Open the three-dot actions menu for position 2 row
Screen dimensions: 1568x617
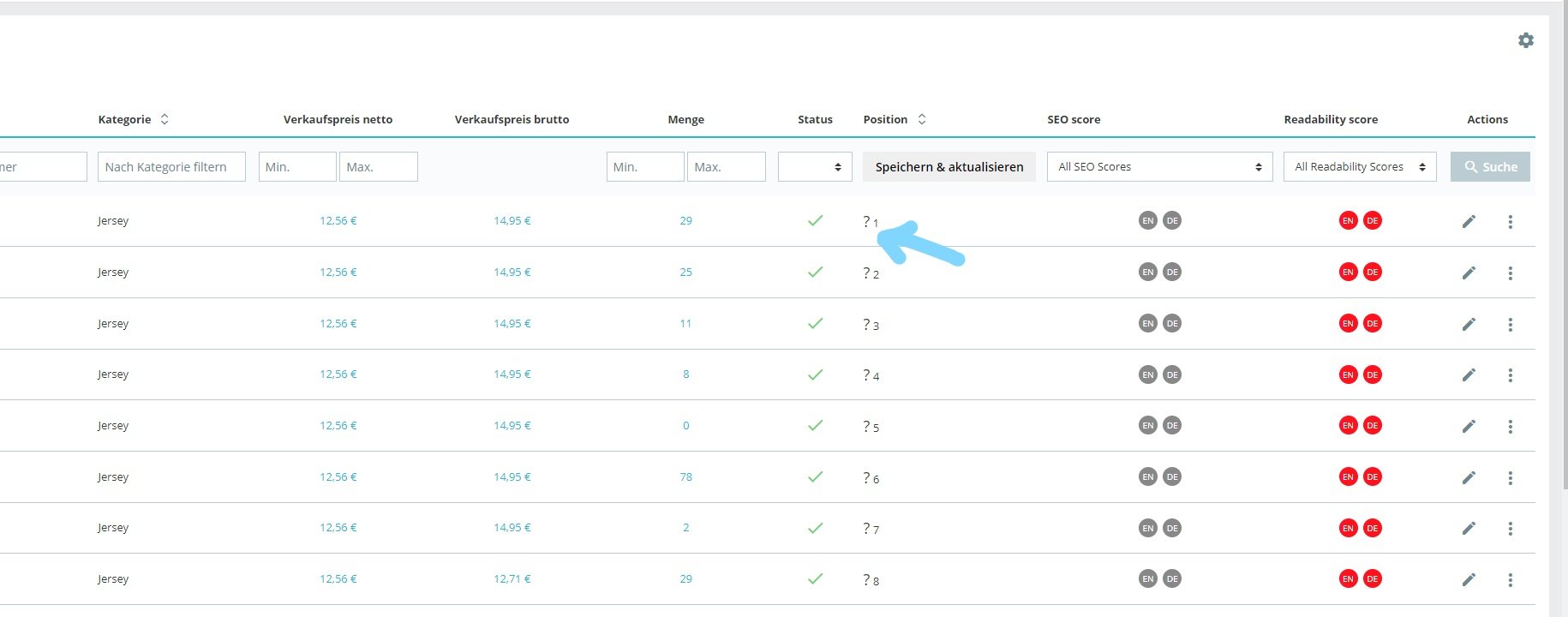pyautogui.click(x=1510, y=273)
